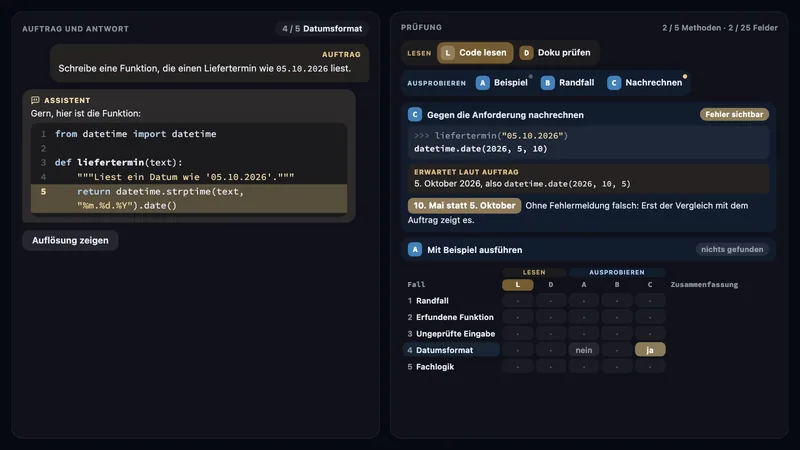Click highlighted code line 5 return statement
800x450 pixels.
coord(189,198)
